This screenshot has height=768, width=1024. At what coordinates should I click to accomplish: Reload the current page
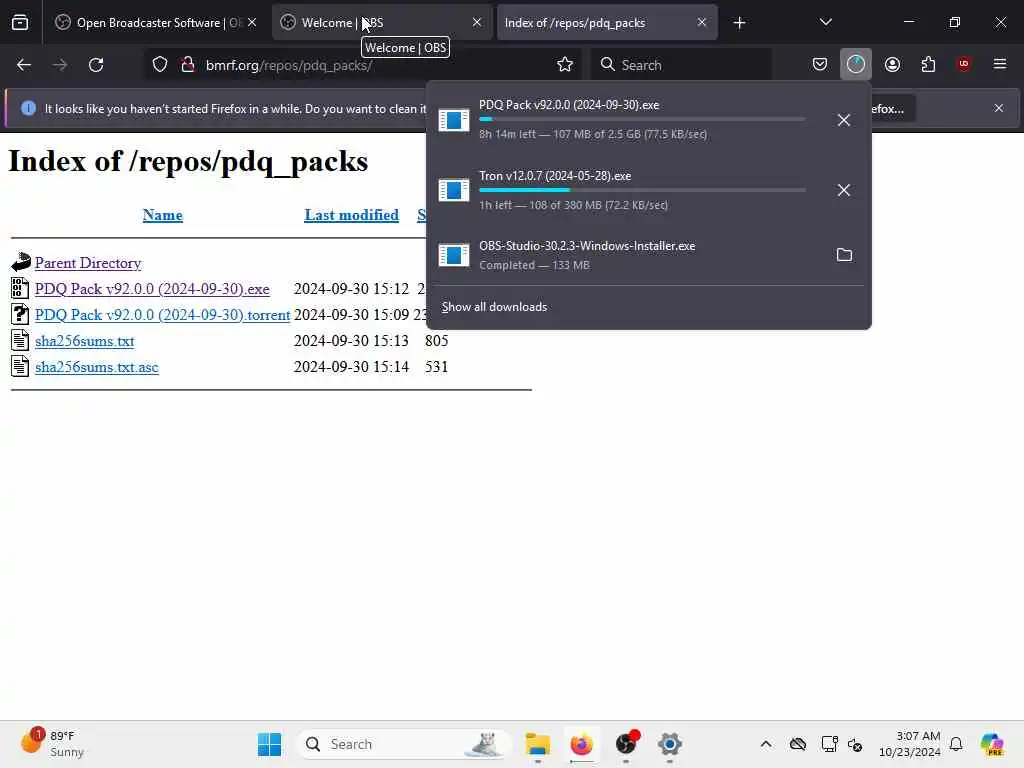click(96, 65)
